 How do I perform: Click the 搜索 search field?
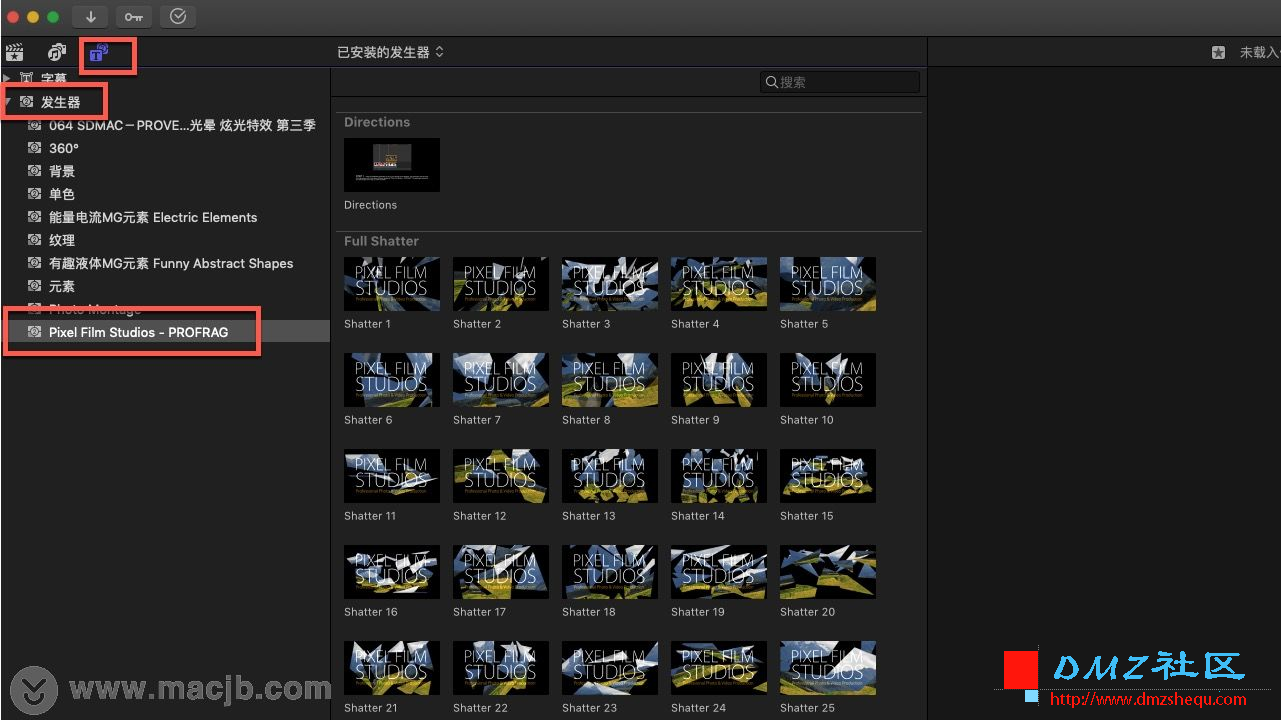(840, 82)
